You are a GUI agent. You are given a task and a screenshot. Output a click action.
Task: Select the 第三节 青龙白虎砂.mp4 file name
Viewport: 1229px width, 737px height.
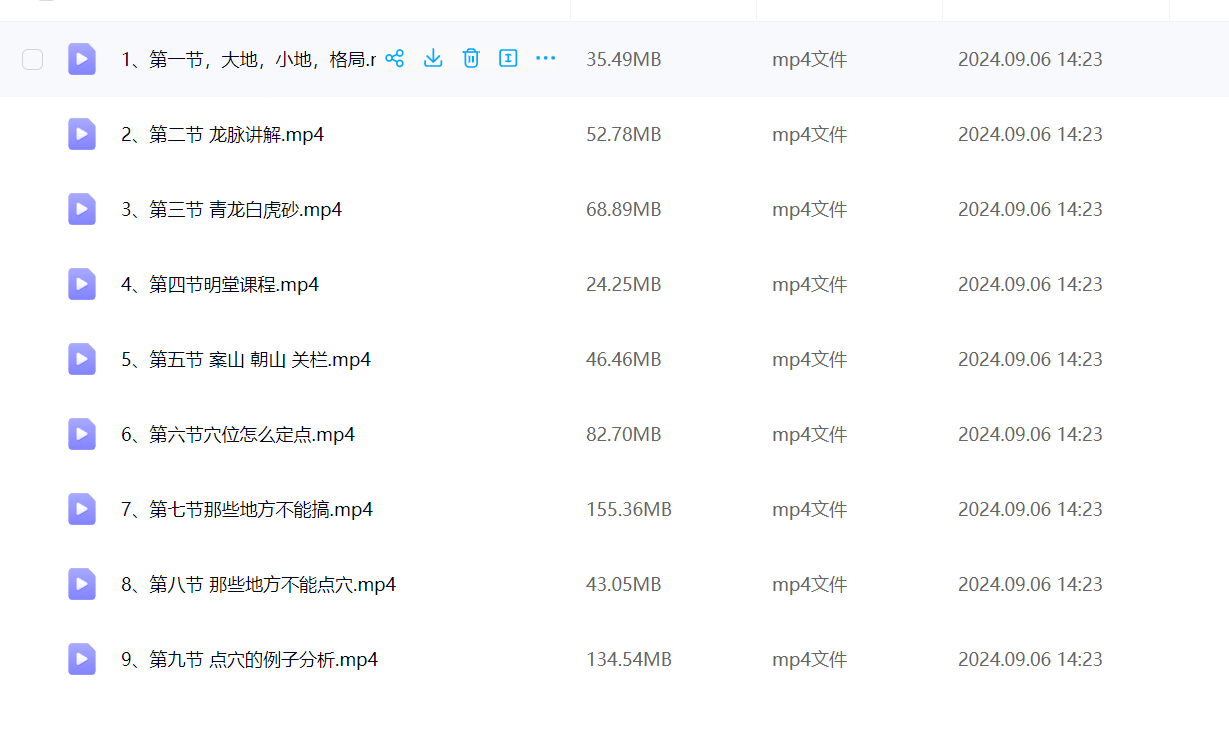[245, 209]
